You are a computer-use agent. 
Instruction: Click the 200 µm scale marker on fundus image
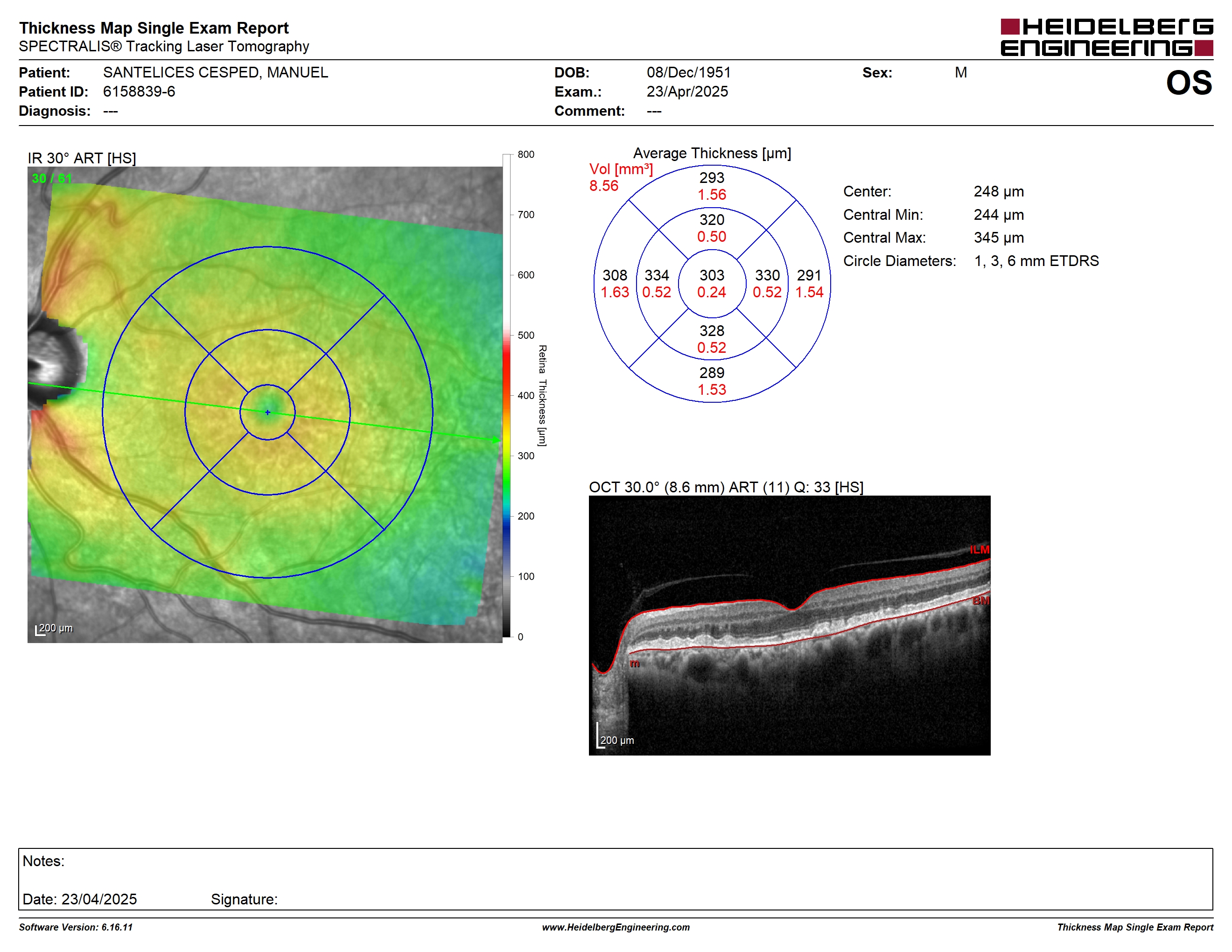coord(54,629)
